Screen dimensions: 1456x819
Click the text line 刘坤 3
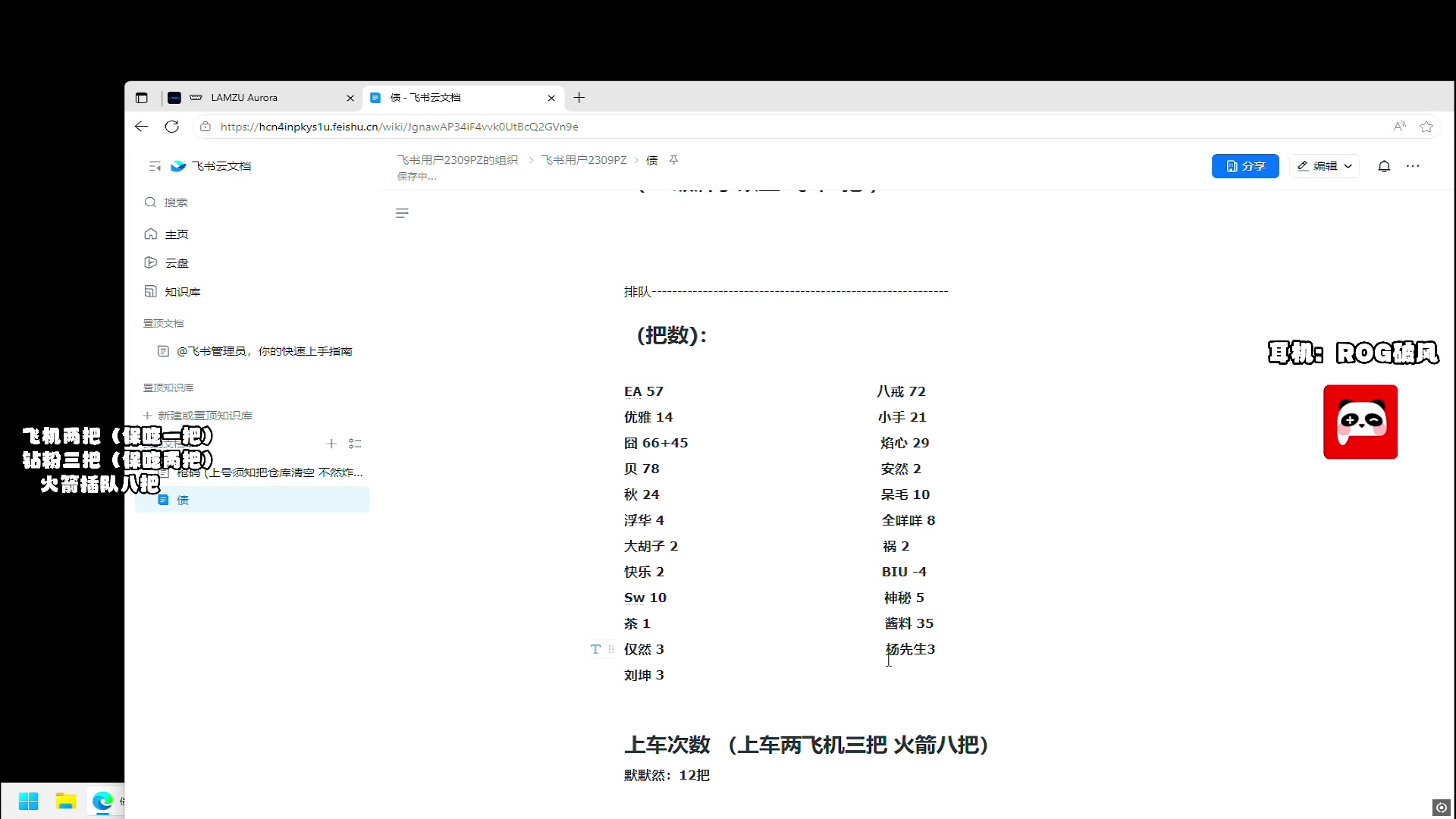644,675
